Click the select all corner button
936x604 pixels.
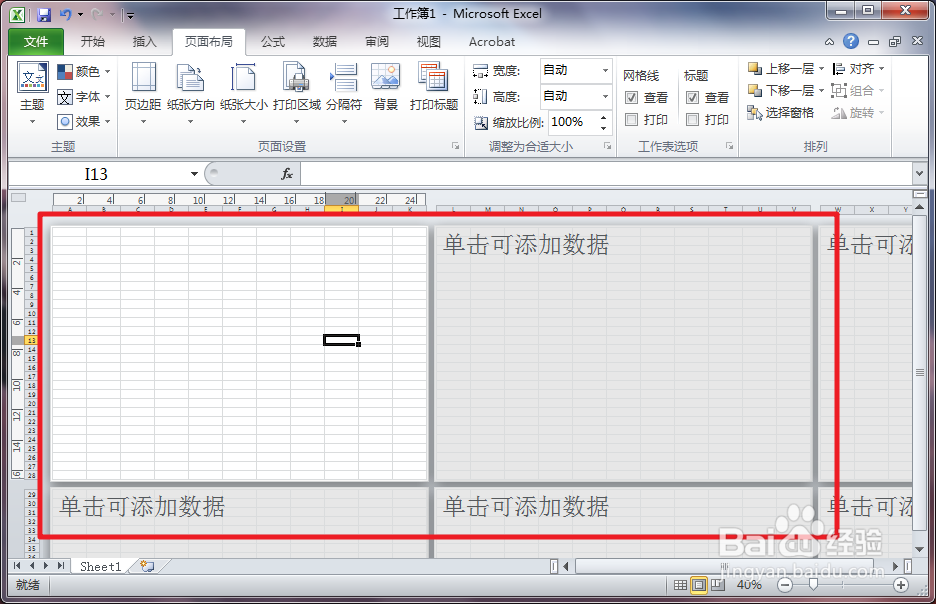(x=19, y=198)
